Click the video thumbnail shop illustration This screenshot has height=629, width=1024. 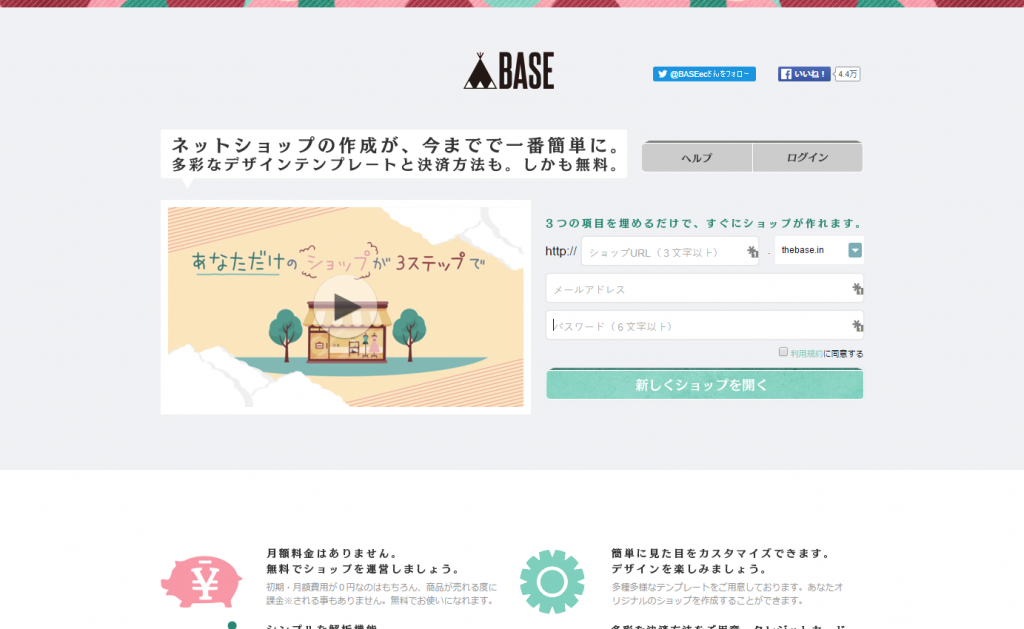345,307
